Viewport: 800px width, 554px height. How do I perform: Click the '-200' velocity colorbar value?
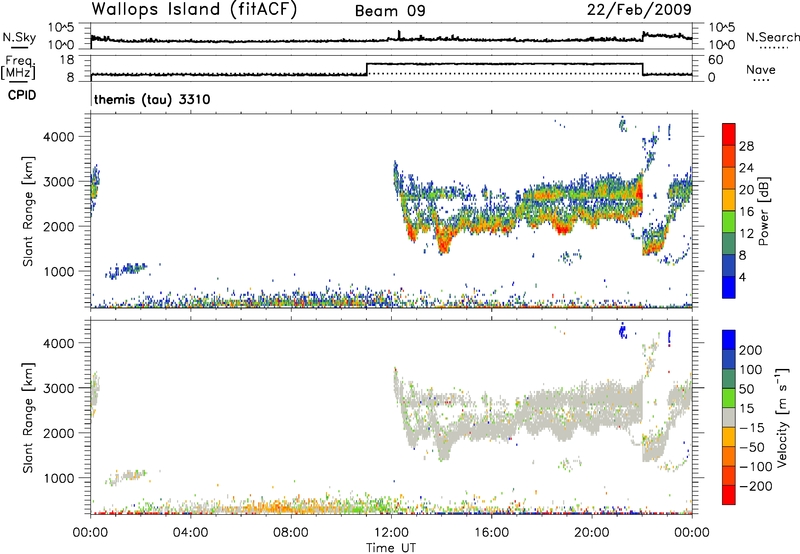coord(755,486)
